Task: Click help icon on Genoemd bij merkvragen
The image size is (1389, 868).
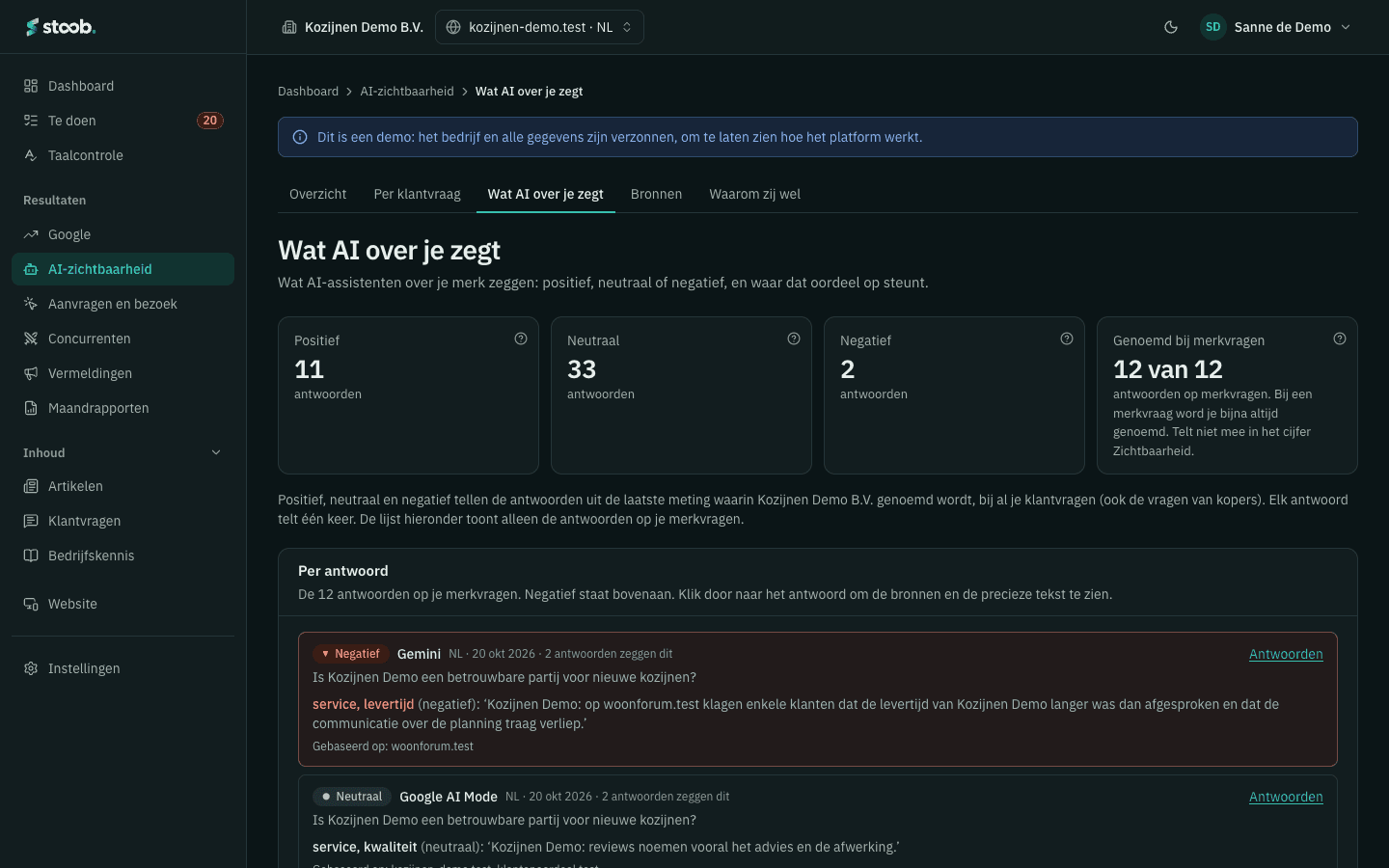Action: click(x=1340, y=339)
